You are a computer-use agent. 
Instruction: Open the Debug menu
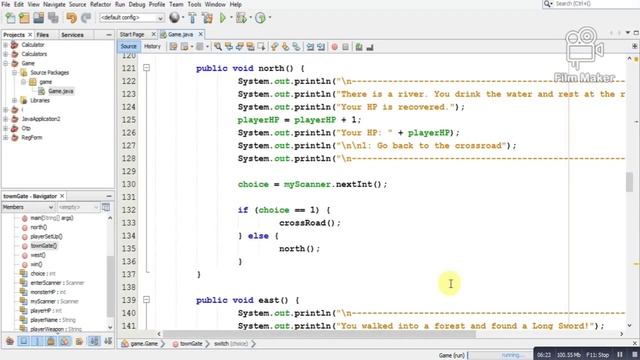137,4
